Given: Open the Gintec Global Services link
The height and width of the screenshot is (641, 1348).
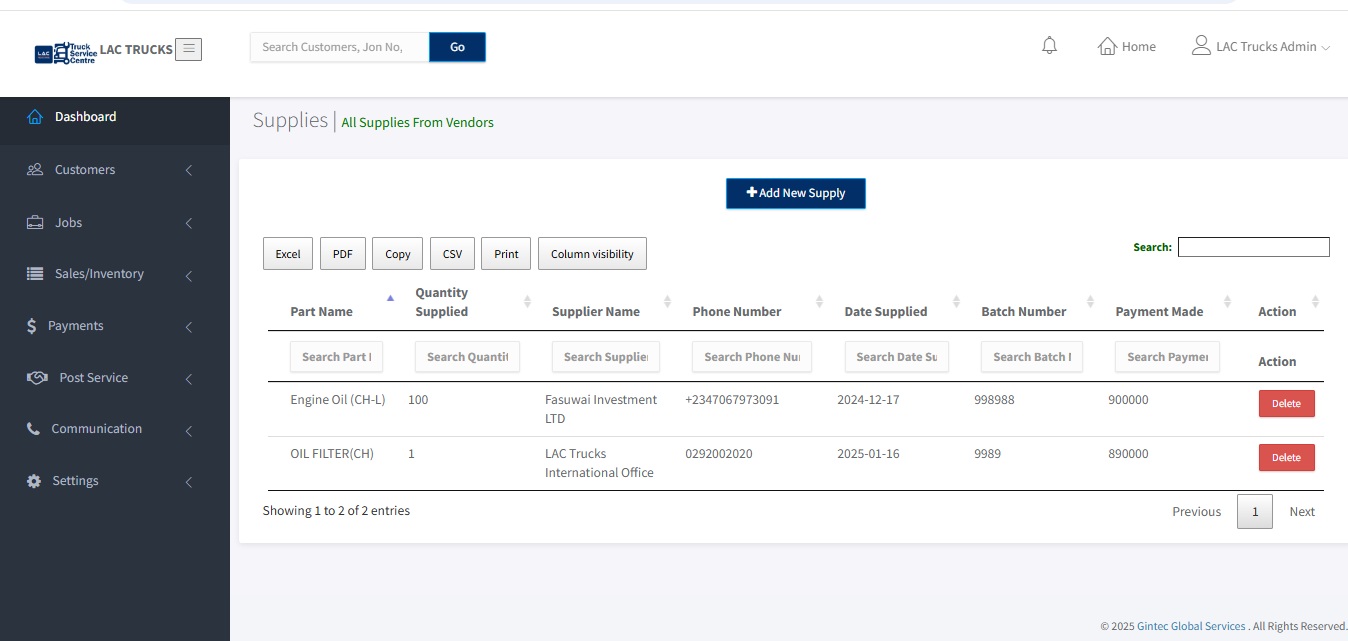Looking at the screenshot, I should (1191, 625).
